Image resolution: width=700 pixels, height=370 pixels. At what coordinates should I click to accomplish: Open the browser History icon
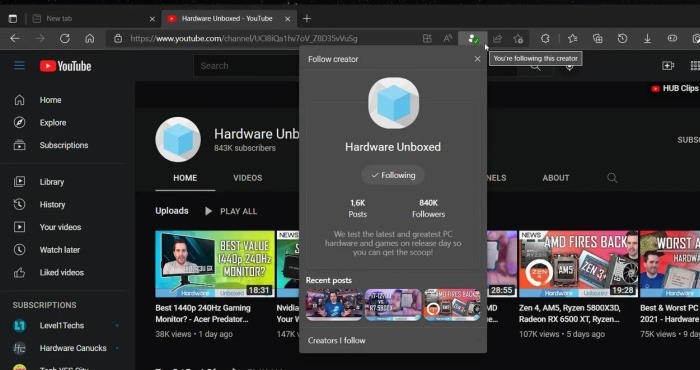(622, 39)
